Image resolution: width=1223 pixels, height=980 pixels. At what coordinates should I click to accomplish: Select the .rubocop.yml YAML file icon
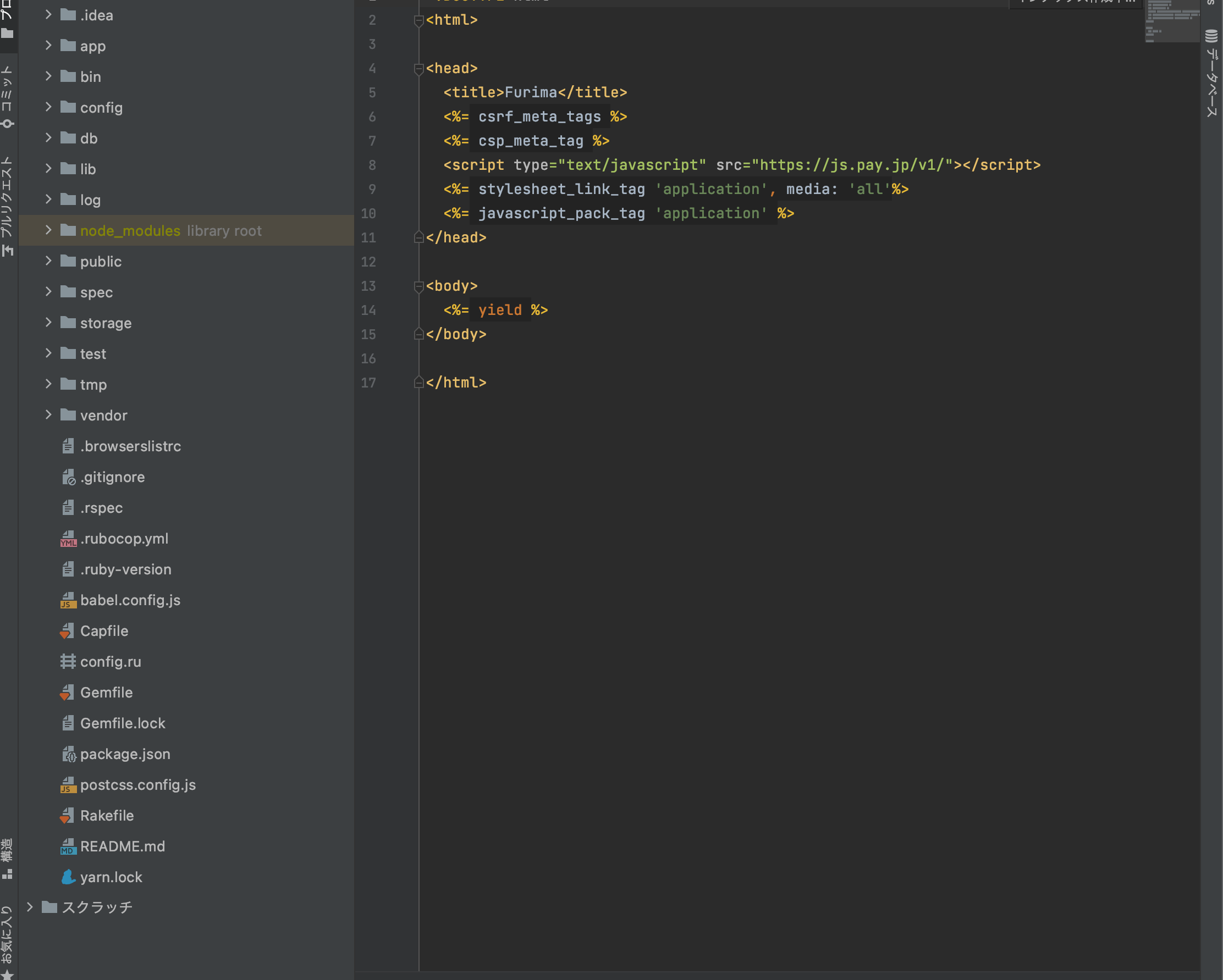68,539
